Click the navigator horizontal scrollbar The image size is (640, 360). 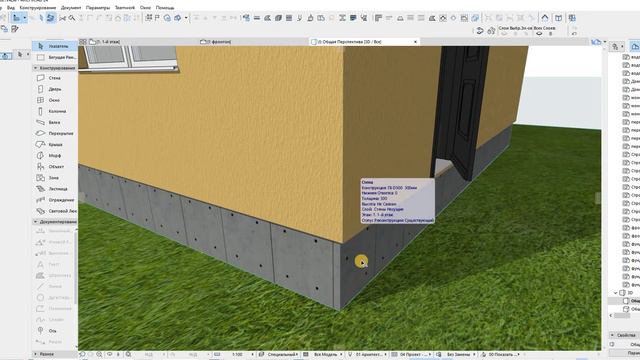click(x=622, y=316)
